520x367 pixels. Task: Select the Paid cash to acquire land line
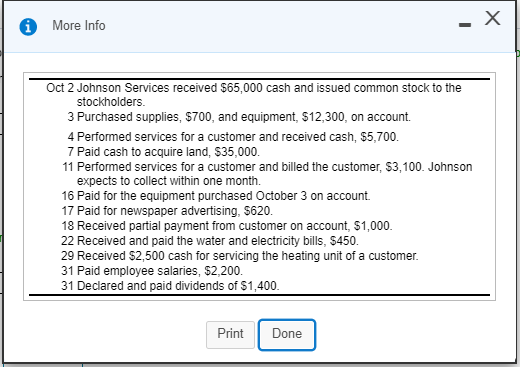tap(163, 152)
